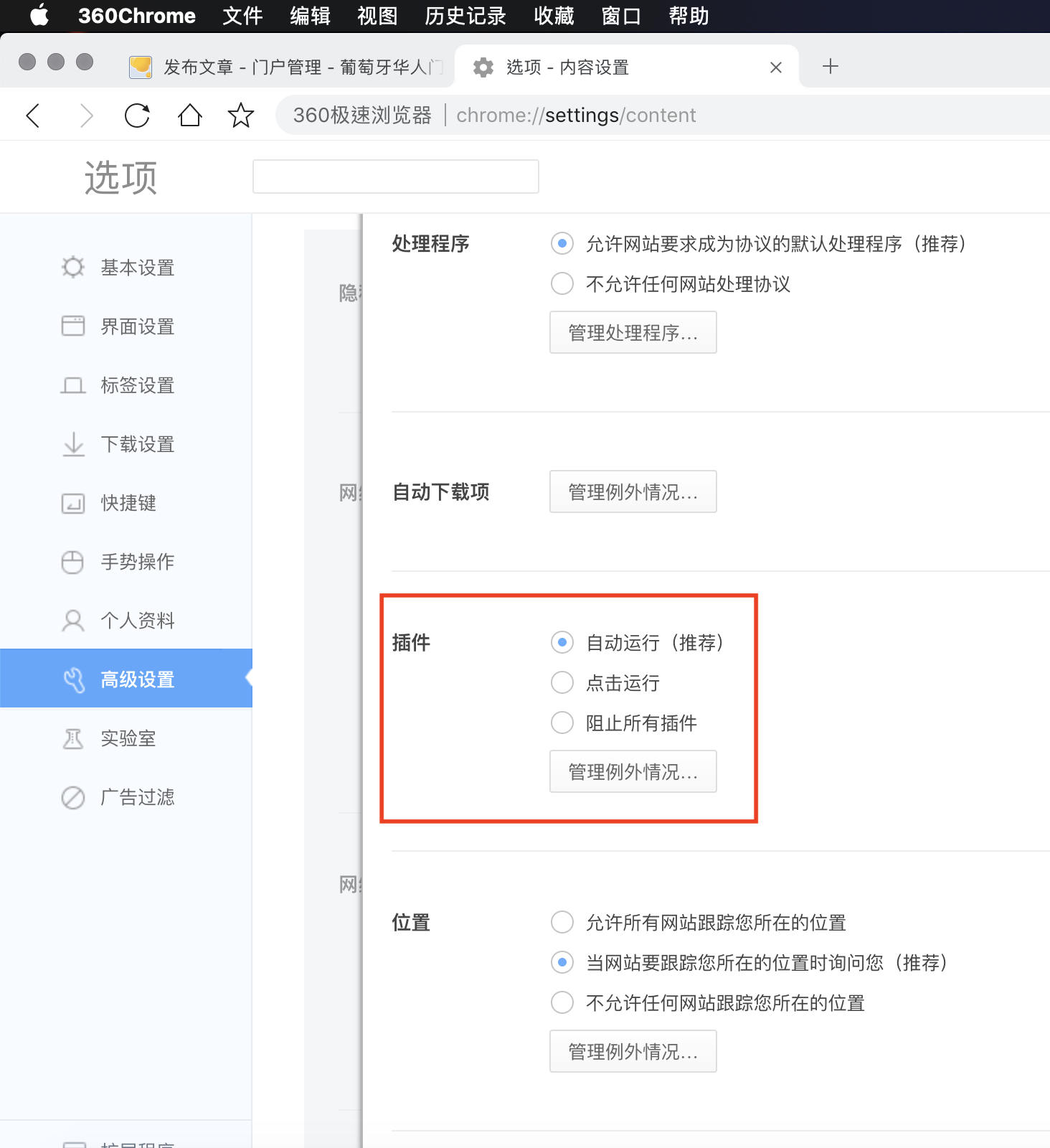Click the settings search box
1050x1148 pixels.
[x=395, y=177]
